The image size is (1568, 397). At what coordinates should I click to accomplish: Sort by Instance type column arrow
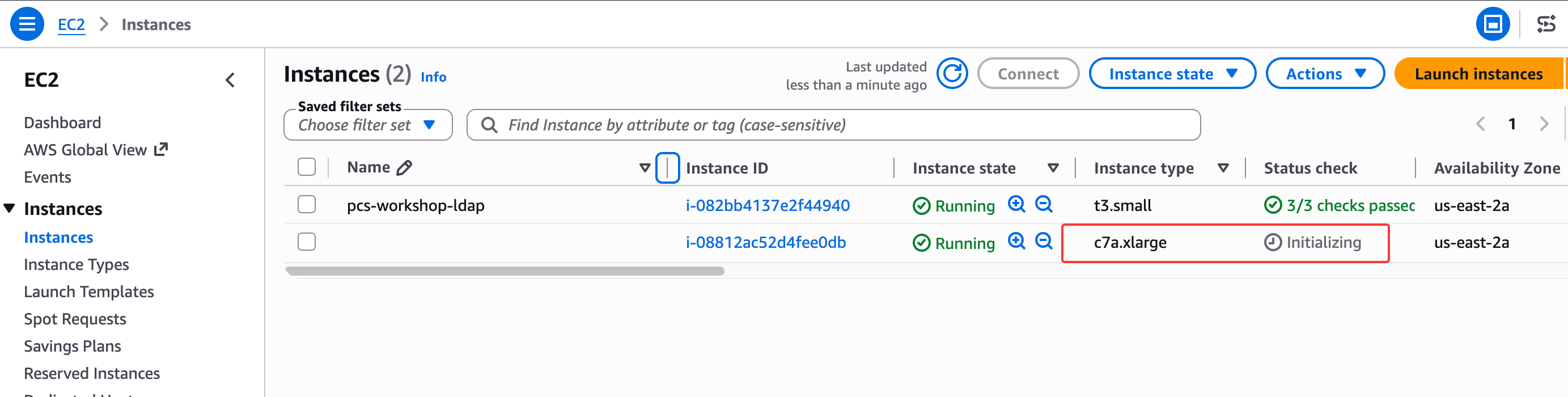click(x=1223, y=168)
